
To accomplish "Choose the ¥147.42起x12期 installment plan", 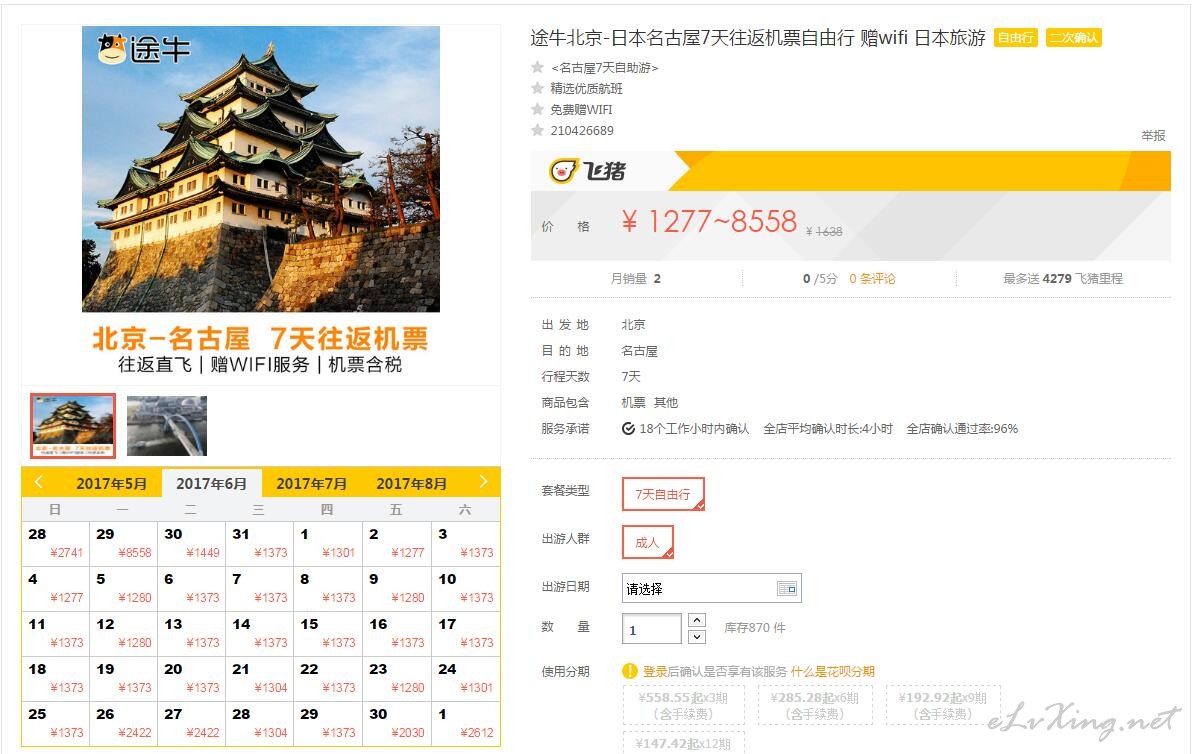I will (x=684, y=743).
